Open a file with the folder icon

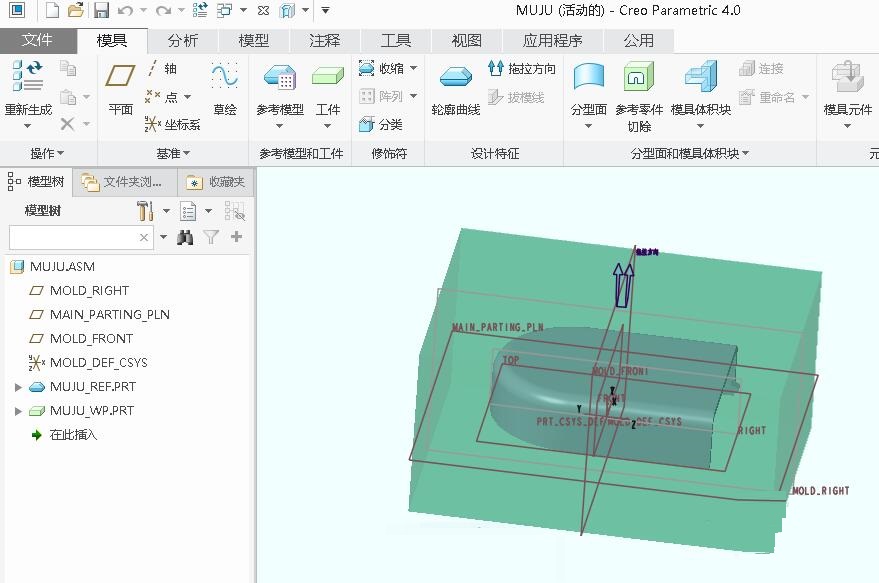click(x=76, y=10)
